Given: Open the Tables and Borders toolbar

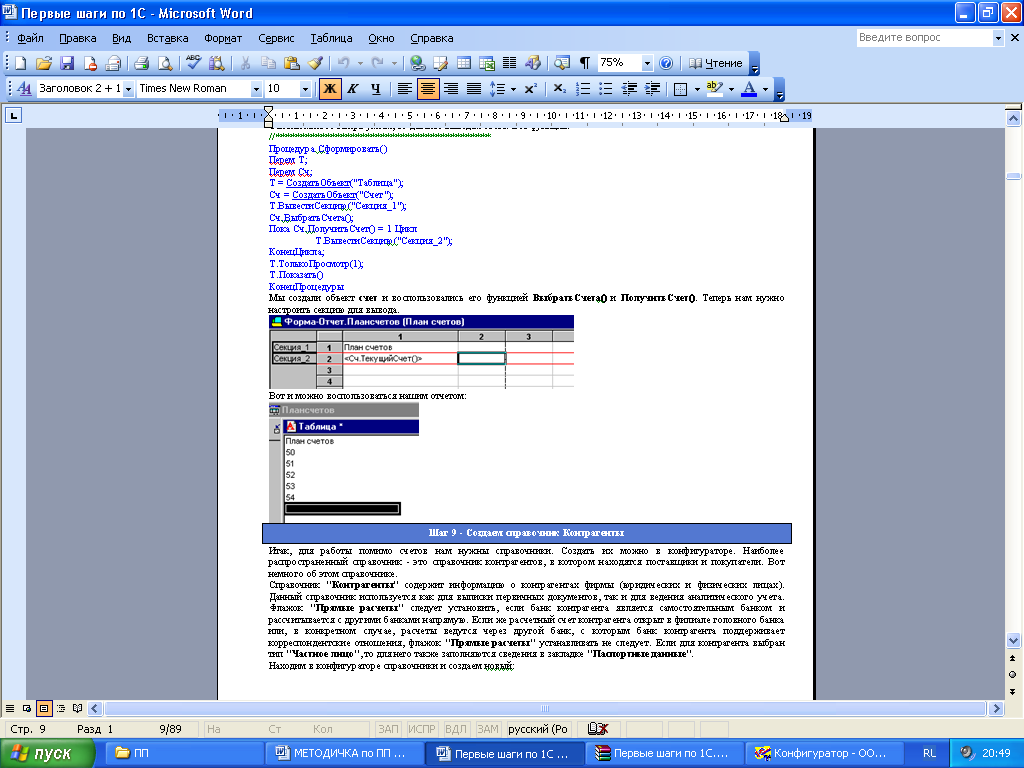Looking at the screenshot, I should point(441,63).
